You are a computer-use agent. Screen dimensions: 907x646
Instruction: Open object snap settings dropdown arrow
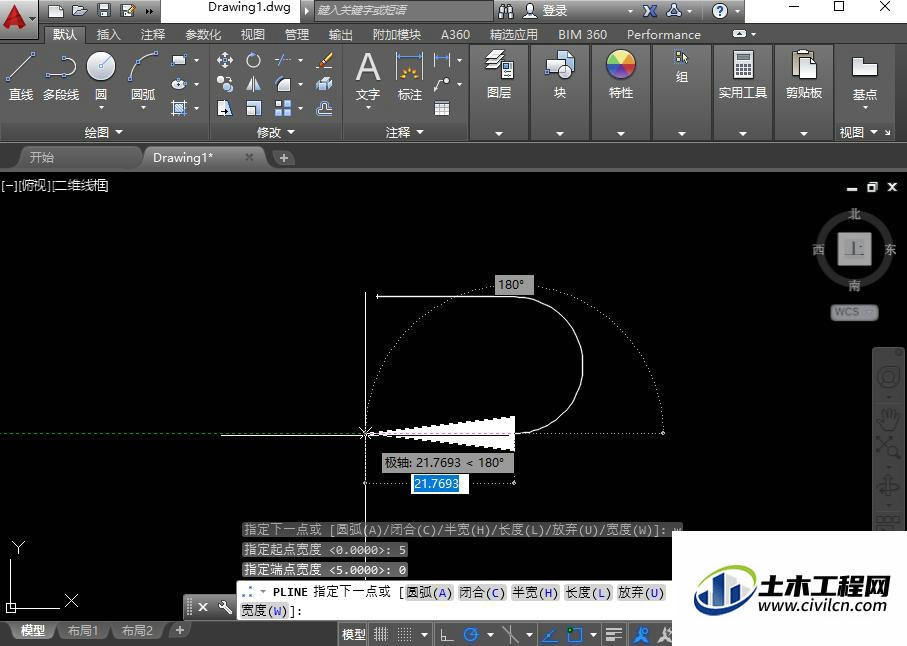(x=593, y=634)
